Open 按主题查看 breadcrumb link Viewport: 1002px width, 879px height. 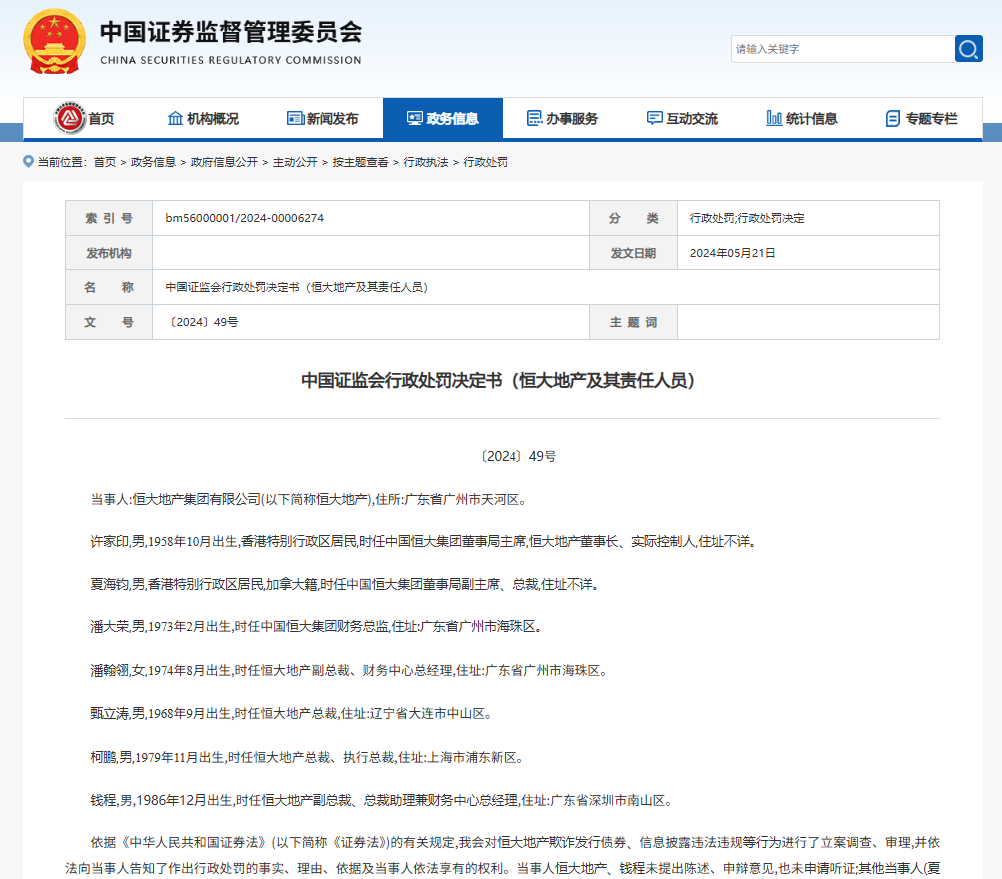pyautogui.click(x=360, y=162)
